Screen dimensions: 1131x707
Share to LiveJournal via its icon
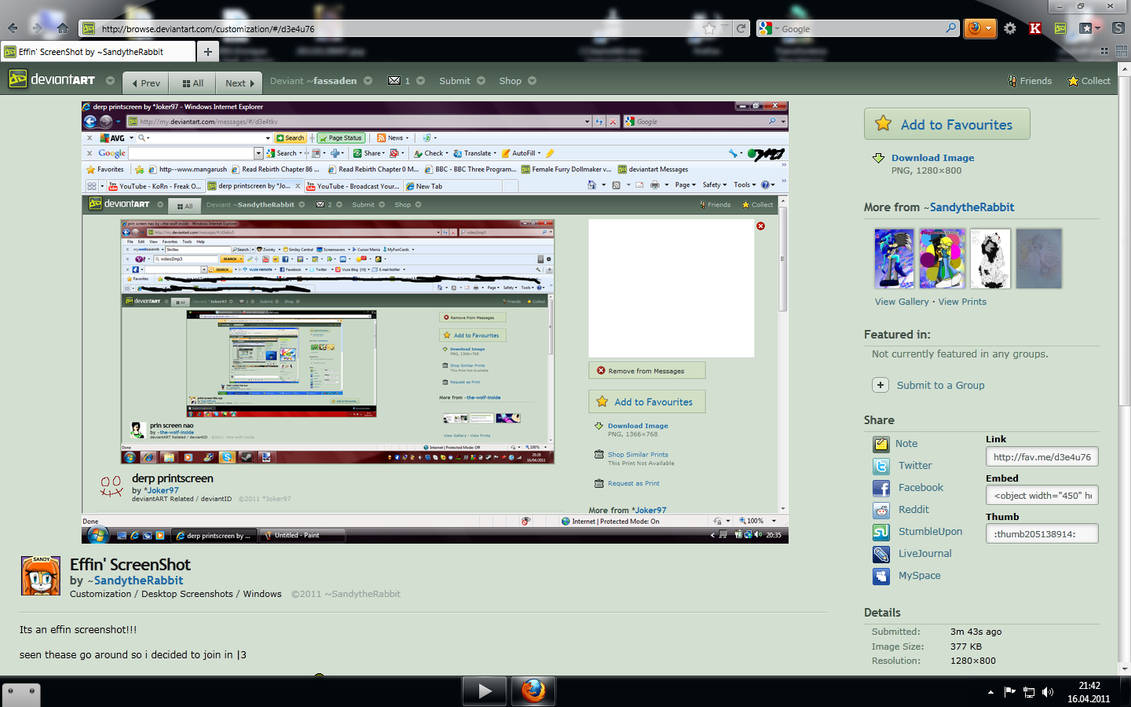tap(881, 553)
